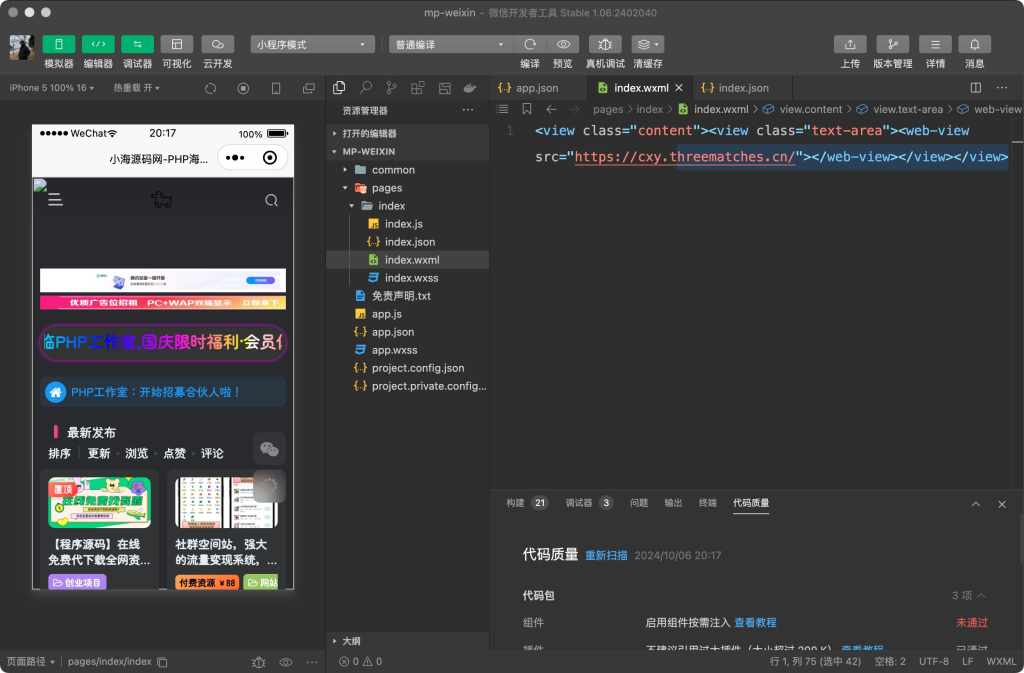Generate a preview QR code via 预览
Screen dimensions: 1024x673
[x=563, y=44]
